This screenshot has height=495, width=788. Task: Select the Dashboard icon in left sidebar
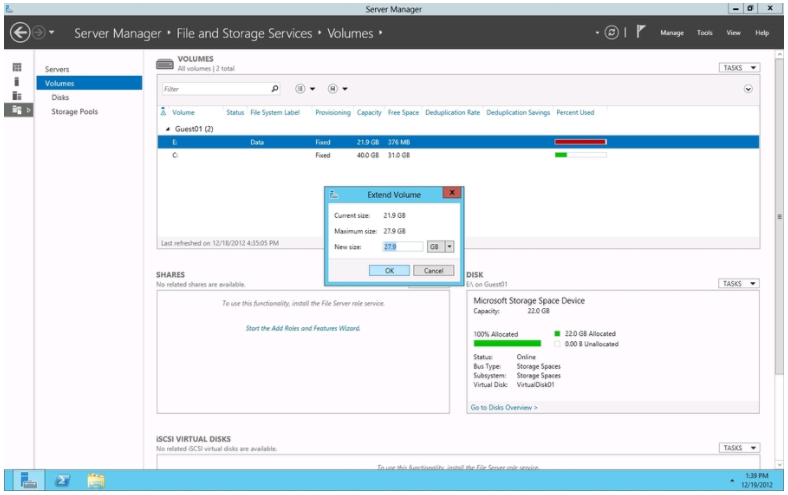tap(17, 67)
